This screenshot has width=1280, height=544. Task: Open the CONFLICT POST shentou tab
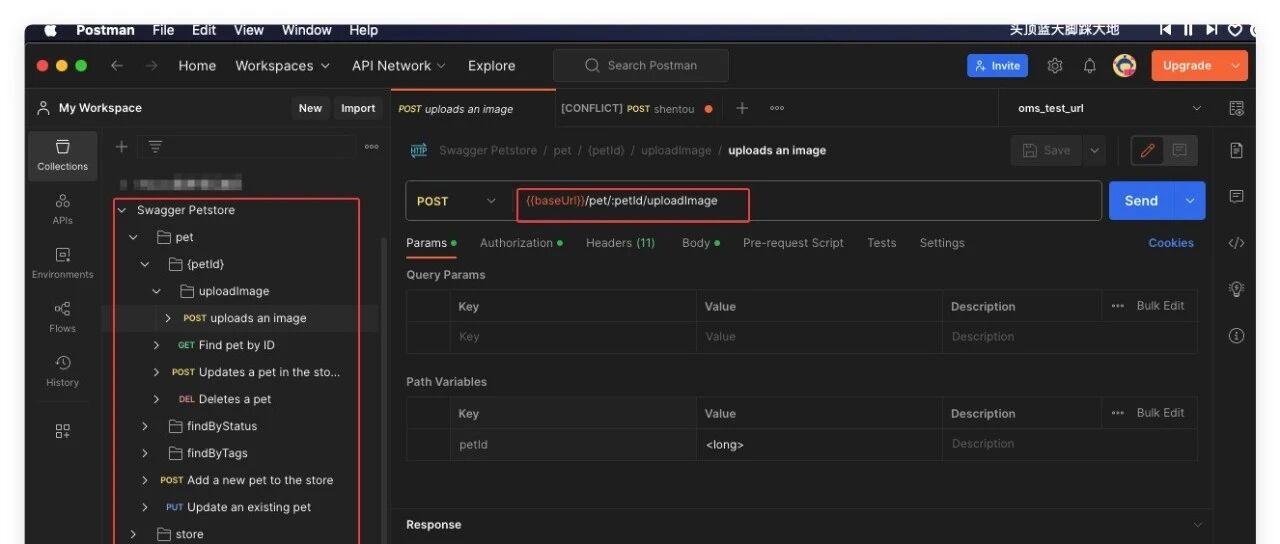[x=637, y=108]
